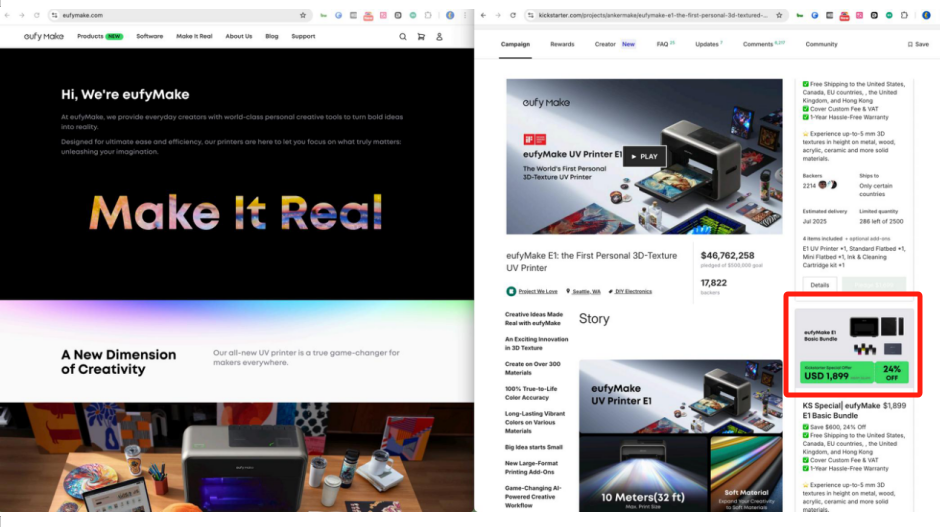Open the Extensions puzzle icon in right browser
The height and width of the screenshot is (529, 940).
click(x=904, y=15)
